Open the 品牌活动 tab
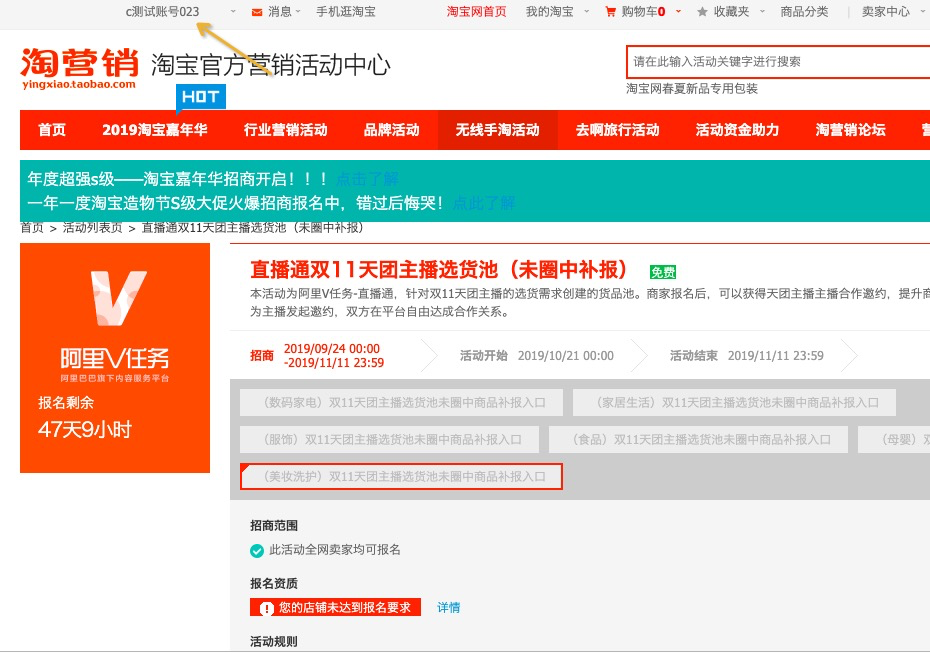The height and width of the screenshot is (654, 930). [x=391, y=130]
